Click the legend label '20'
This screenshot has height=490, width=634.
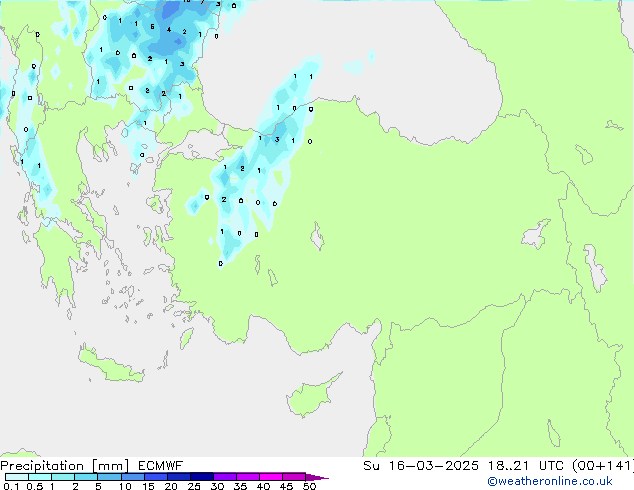[x=171, y=486]
